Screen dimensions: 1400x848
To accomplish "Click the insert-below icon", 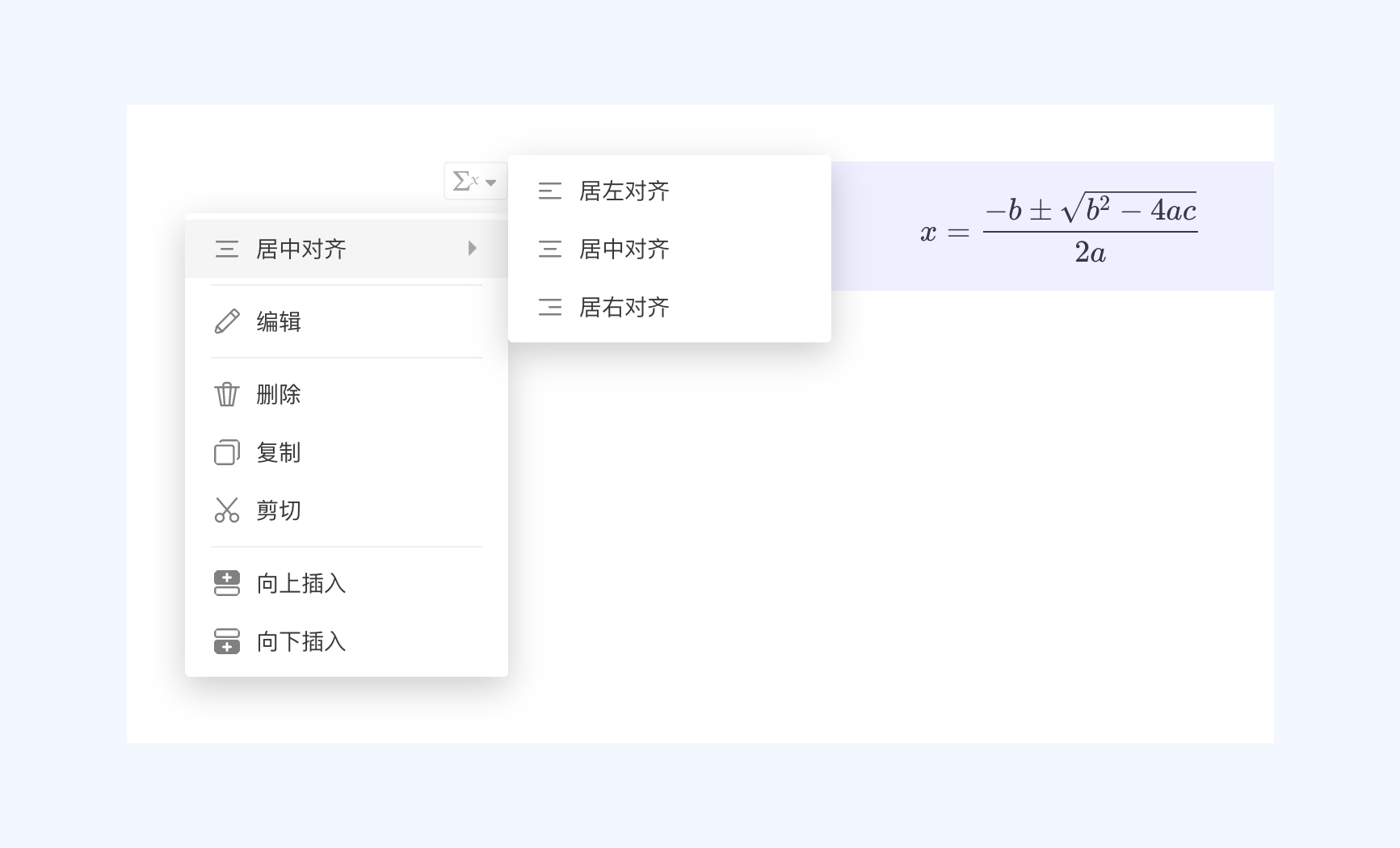I will [x=227, y=641].
